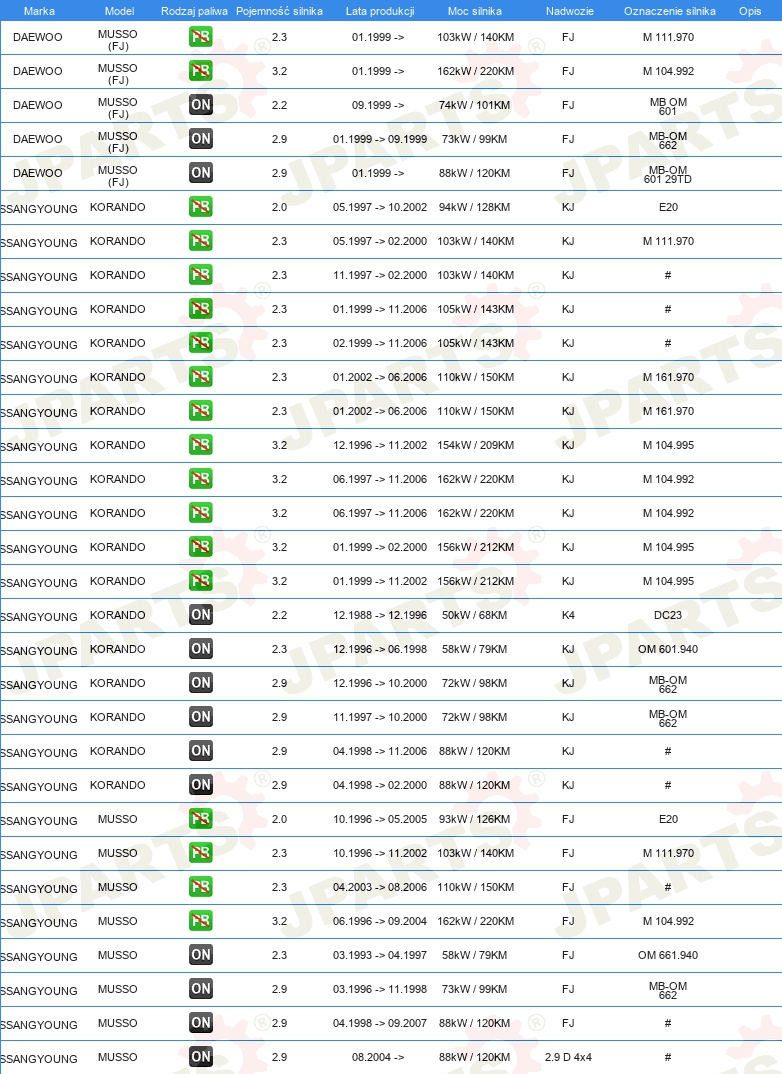Click petrol icon for Korando 154kW/209KM
Image resolution: width=782 pixels, height=1074 pixels.
201,445
